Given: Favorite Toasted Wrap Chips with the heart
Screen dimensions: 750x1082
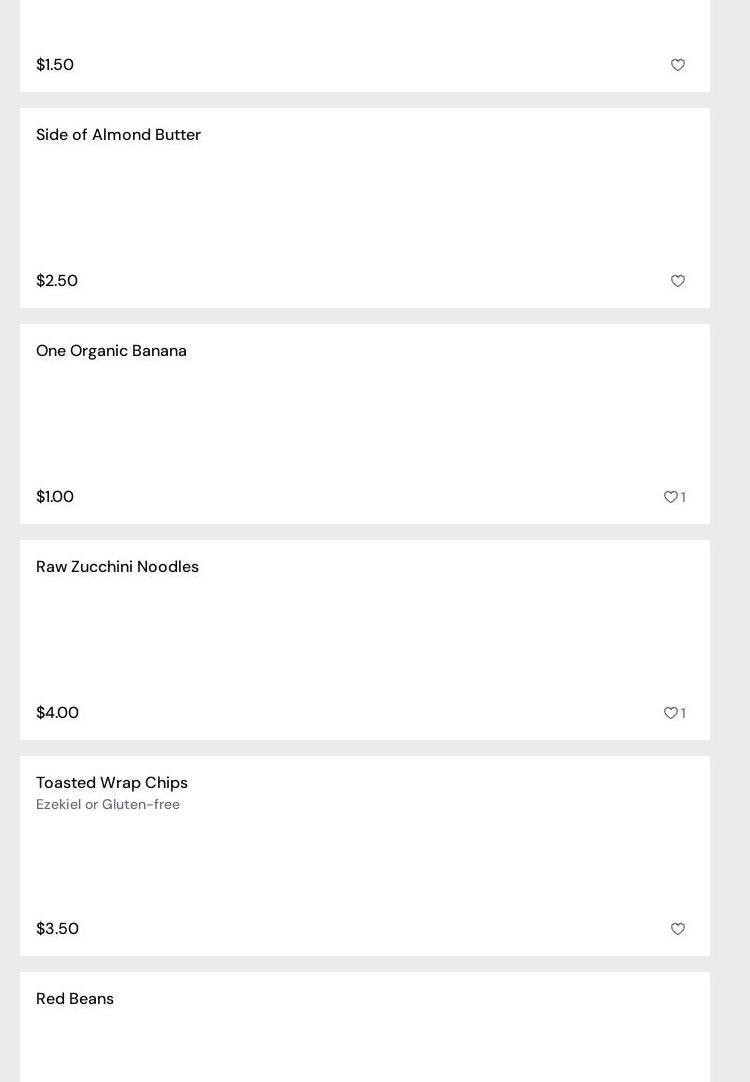Looking at the screenshot, I should 678,929.
